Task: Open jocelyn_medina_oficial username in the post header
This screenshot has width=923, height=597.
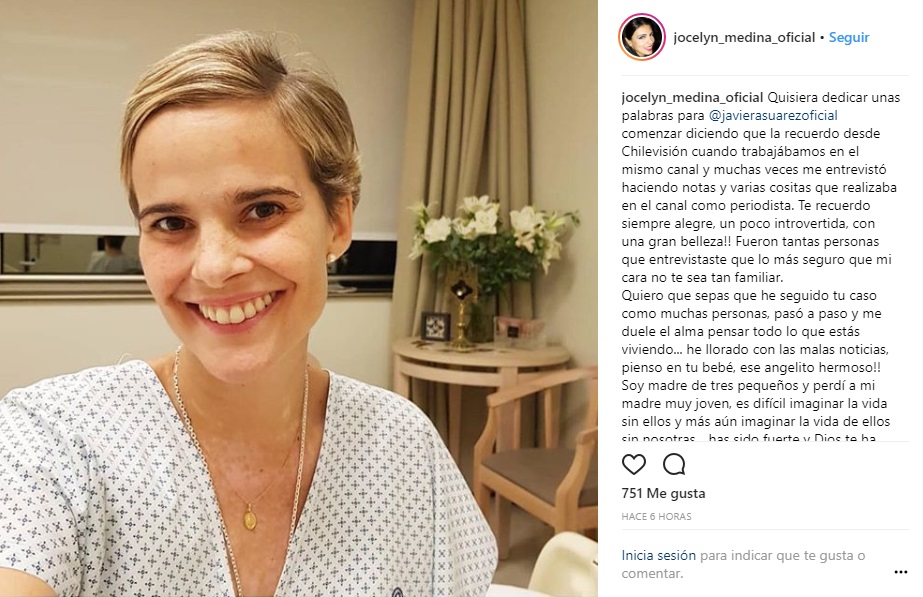Action: (x=744, y=37)
